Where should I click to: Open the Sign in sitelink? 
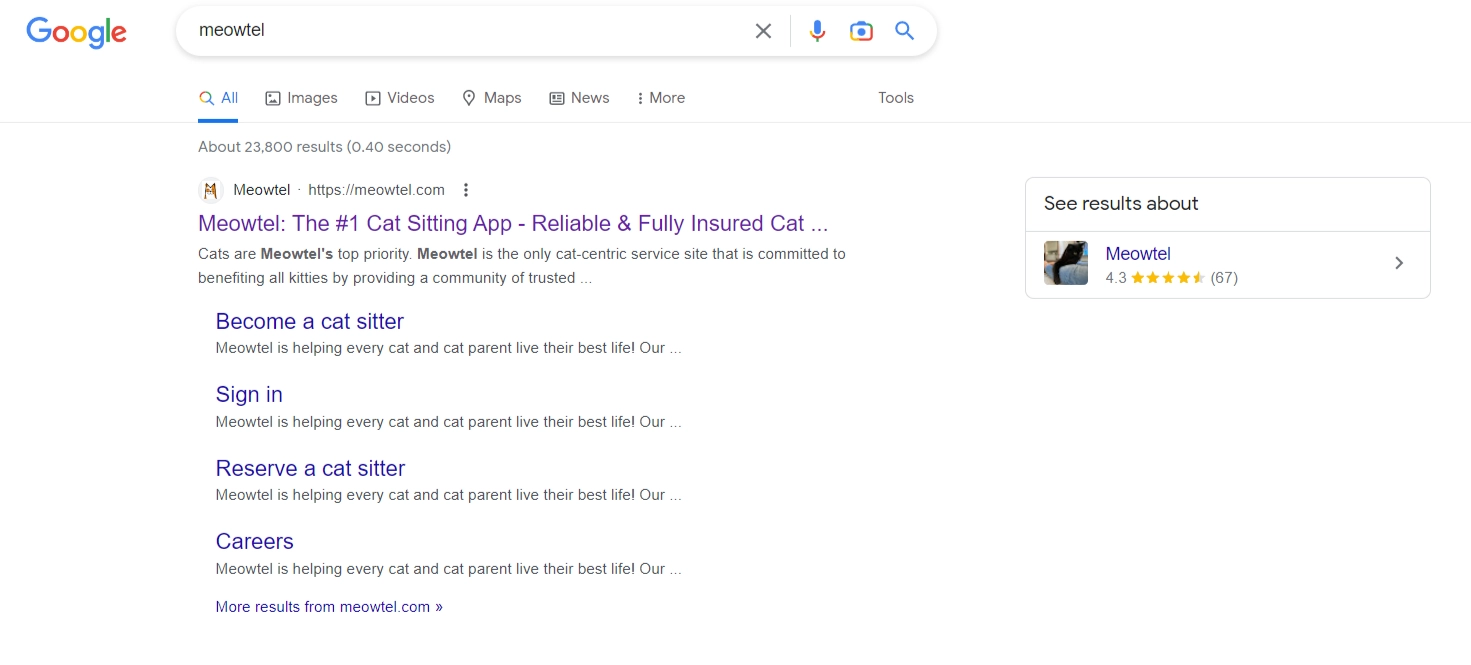[x=249, y=395]
